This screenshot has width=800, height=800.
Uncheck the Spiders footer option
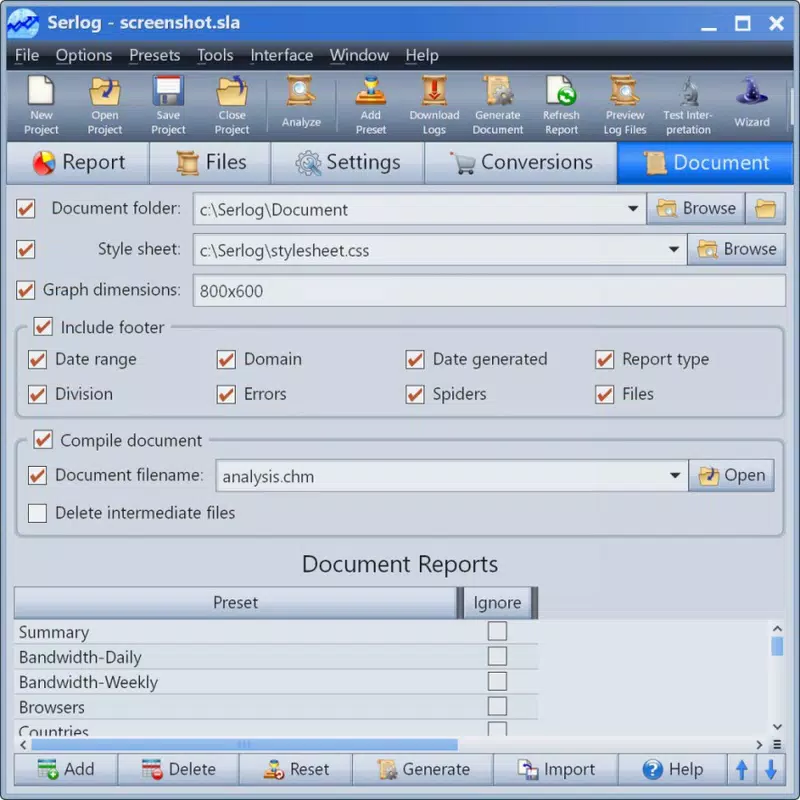click(x=415, y=394)
